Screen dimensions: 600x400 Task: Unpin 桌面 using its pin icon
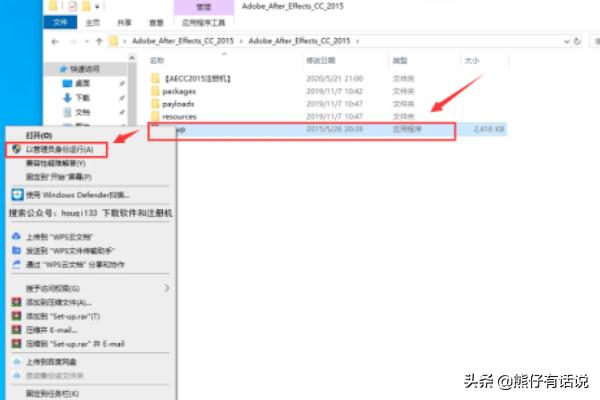(122, 83)
